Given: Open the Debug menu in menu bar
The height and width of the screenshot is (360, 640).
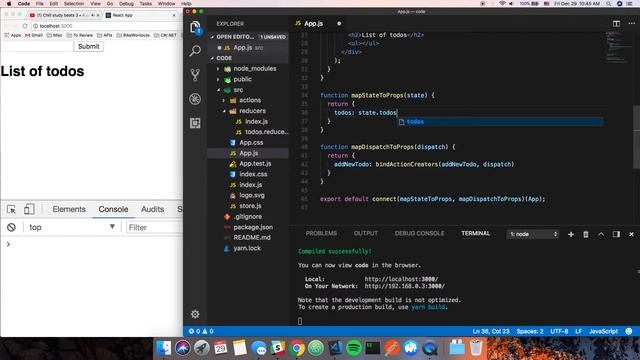Looking at the screenshot, I should pos(126,3).
